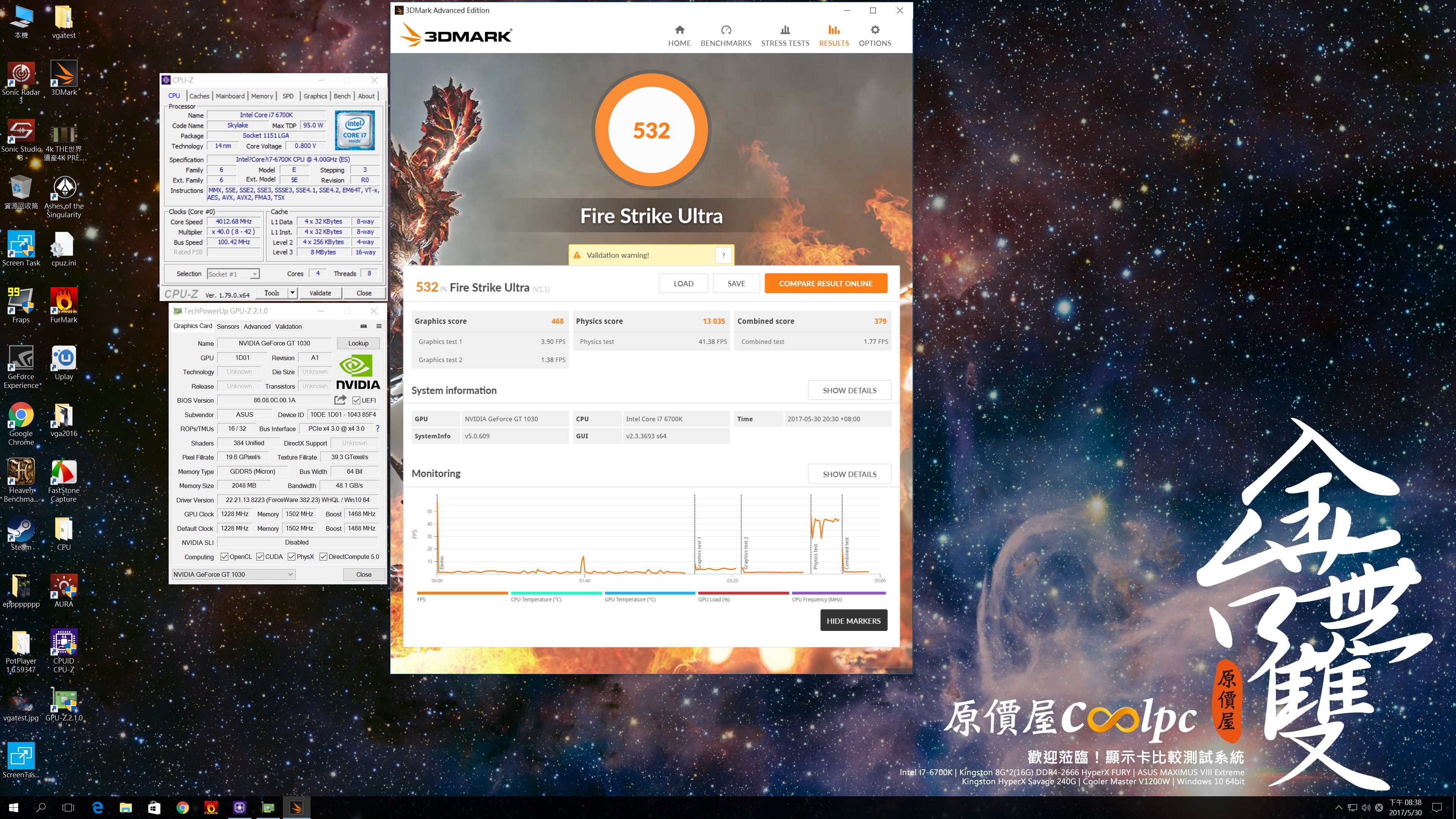The width and height of the screenshot is (1456, 819).
Task: Click CPU-Z Validate button
Action: (x=320, y=293)
